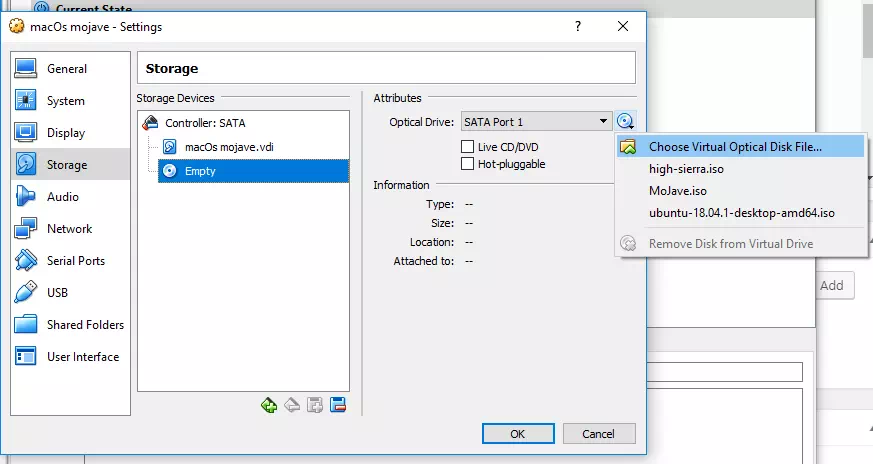The height and width of the screenshot is (464, 873).
Task: Close the macOs mojave Settings dialog
Action: [x=623, y=26]
